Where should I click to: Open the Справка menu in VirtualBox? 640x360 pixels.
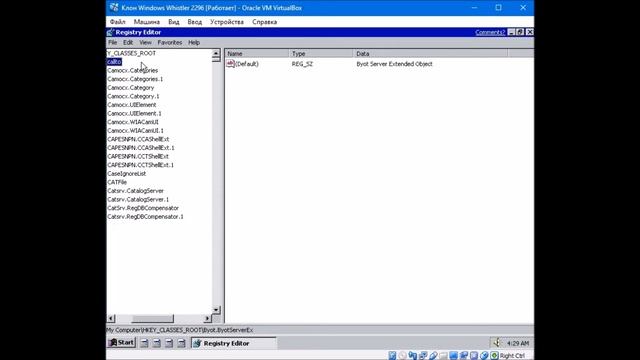[264, 22]
